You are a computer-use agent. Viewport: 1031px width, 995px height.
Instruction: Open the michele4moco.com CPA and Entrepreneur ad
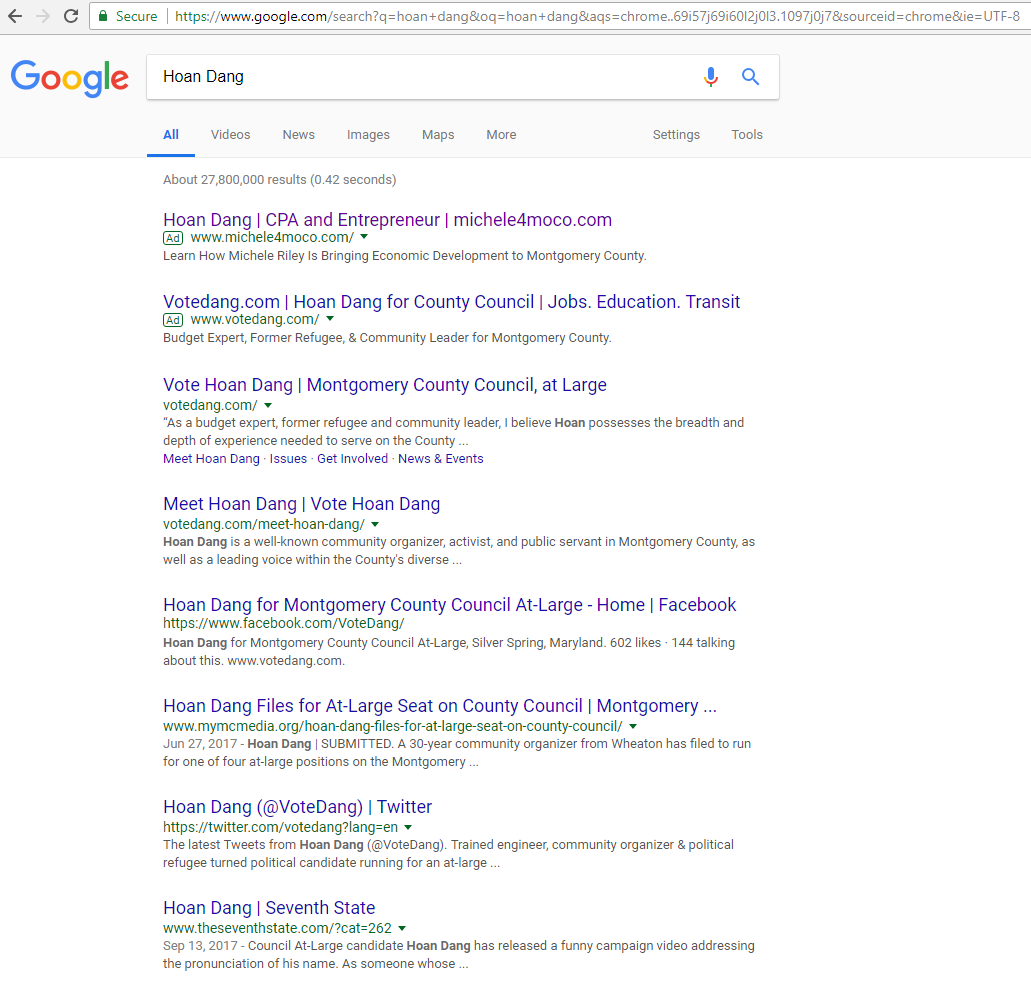(x=387, y=220)
